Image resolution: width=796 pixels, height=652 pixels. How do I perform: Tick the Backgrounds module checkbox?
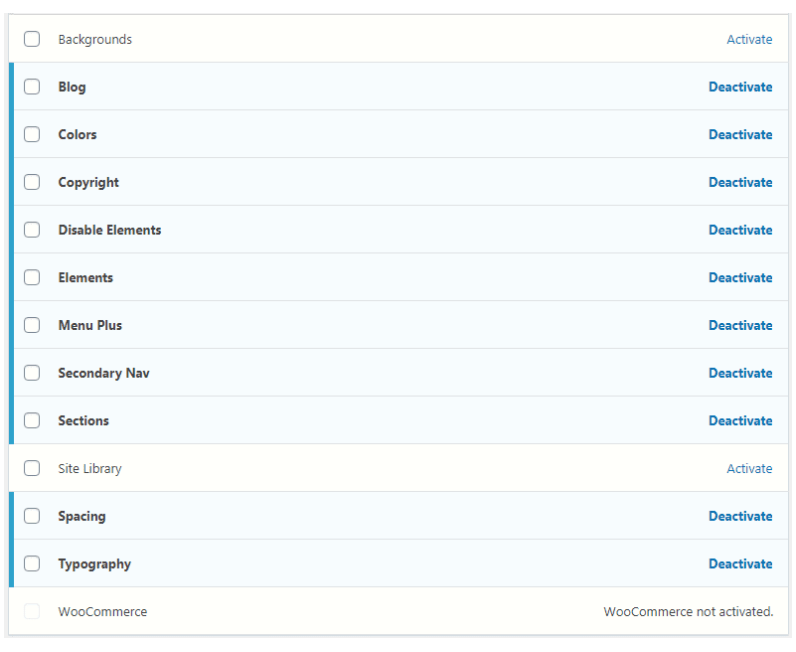coord(32,39)
